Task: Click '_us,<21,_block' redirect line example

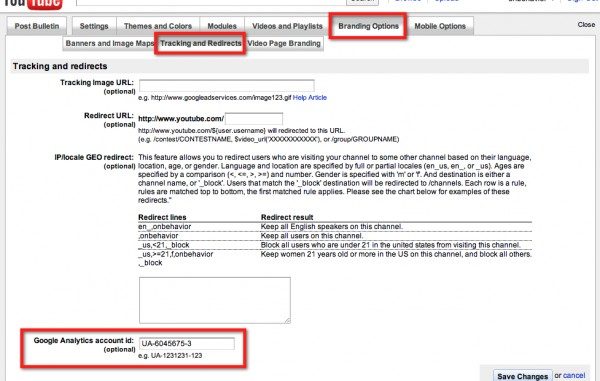Action: coord(164,245)
